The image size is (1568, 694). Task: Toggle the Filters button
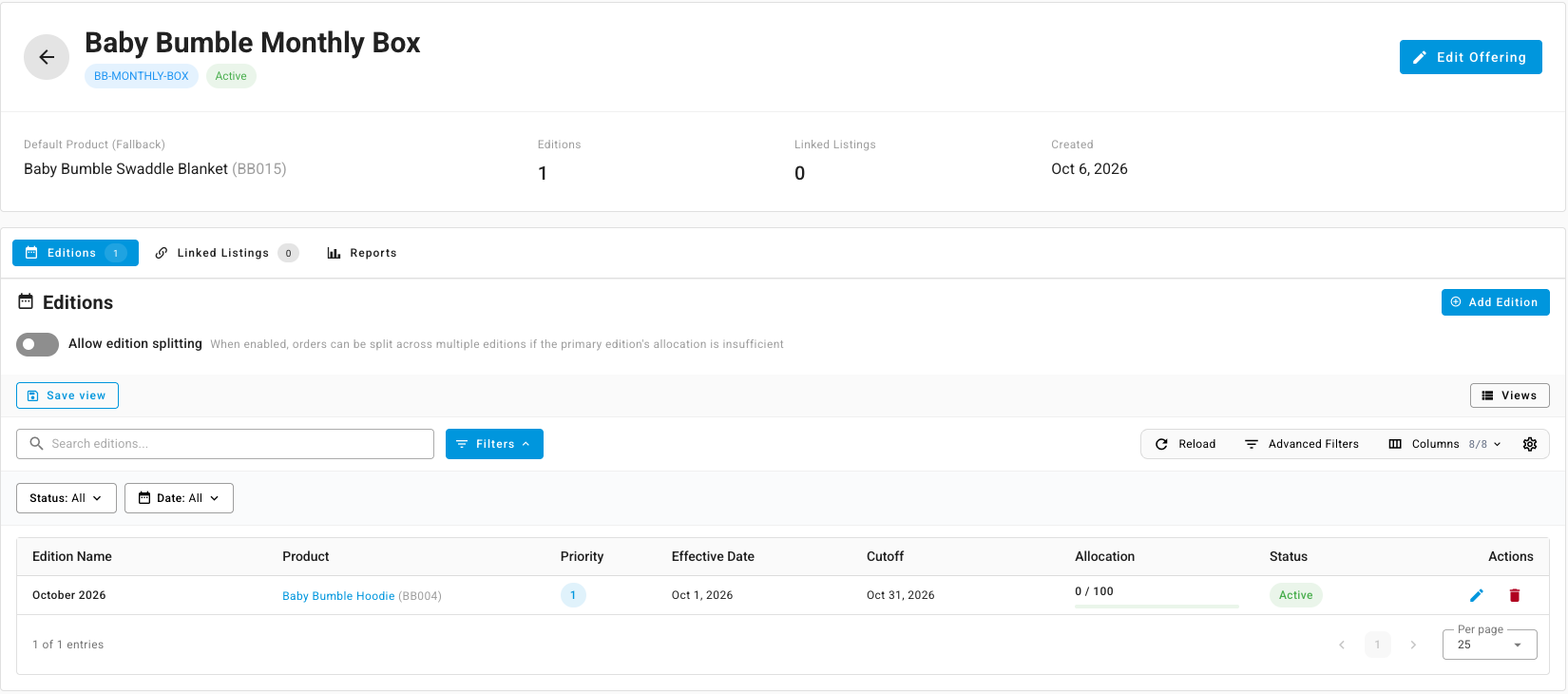(494, 444)
